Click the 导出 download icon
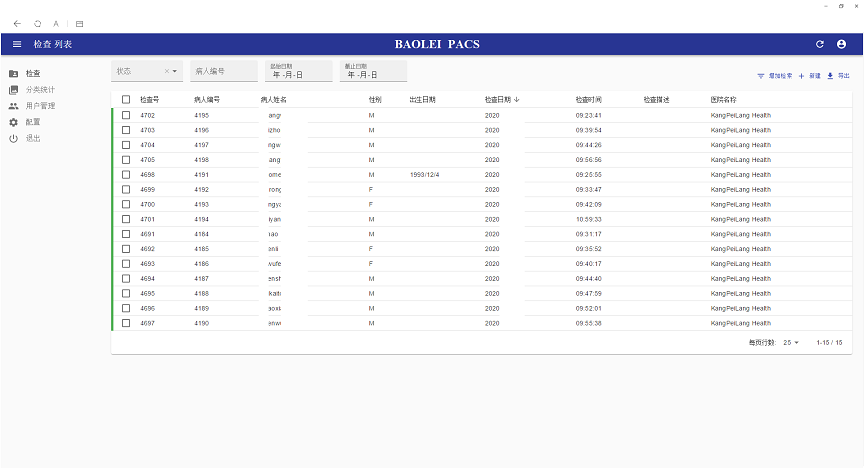 click(830, 76)
